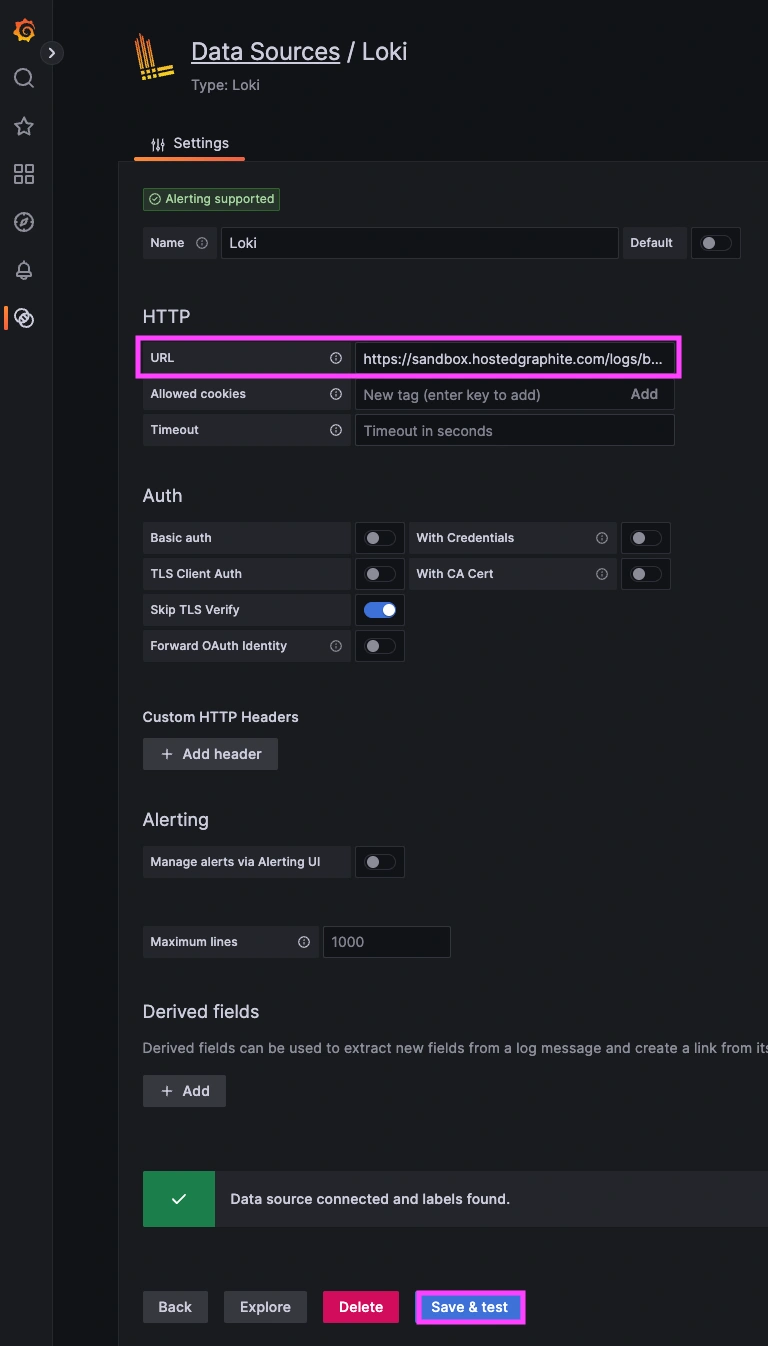Toggle the Default data source switch
This screenshot has width=768, height=1346.
click(716, 243)
